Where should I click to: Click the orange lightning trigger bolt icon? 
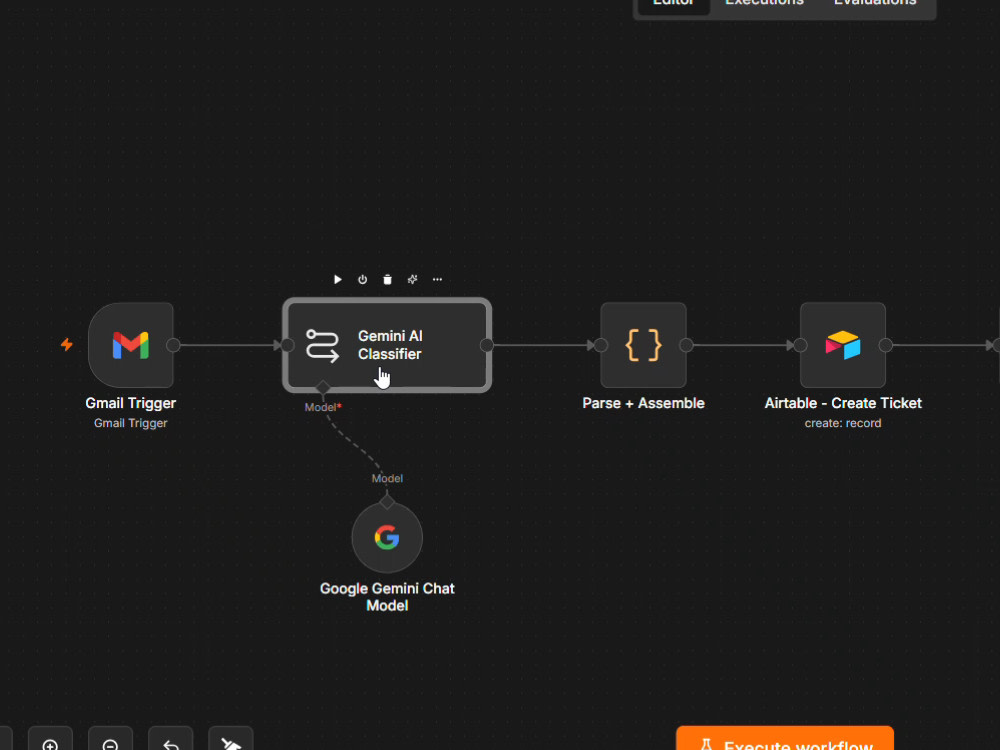tap(66, 344)
